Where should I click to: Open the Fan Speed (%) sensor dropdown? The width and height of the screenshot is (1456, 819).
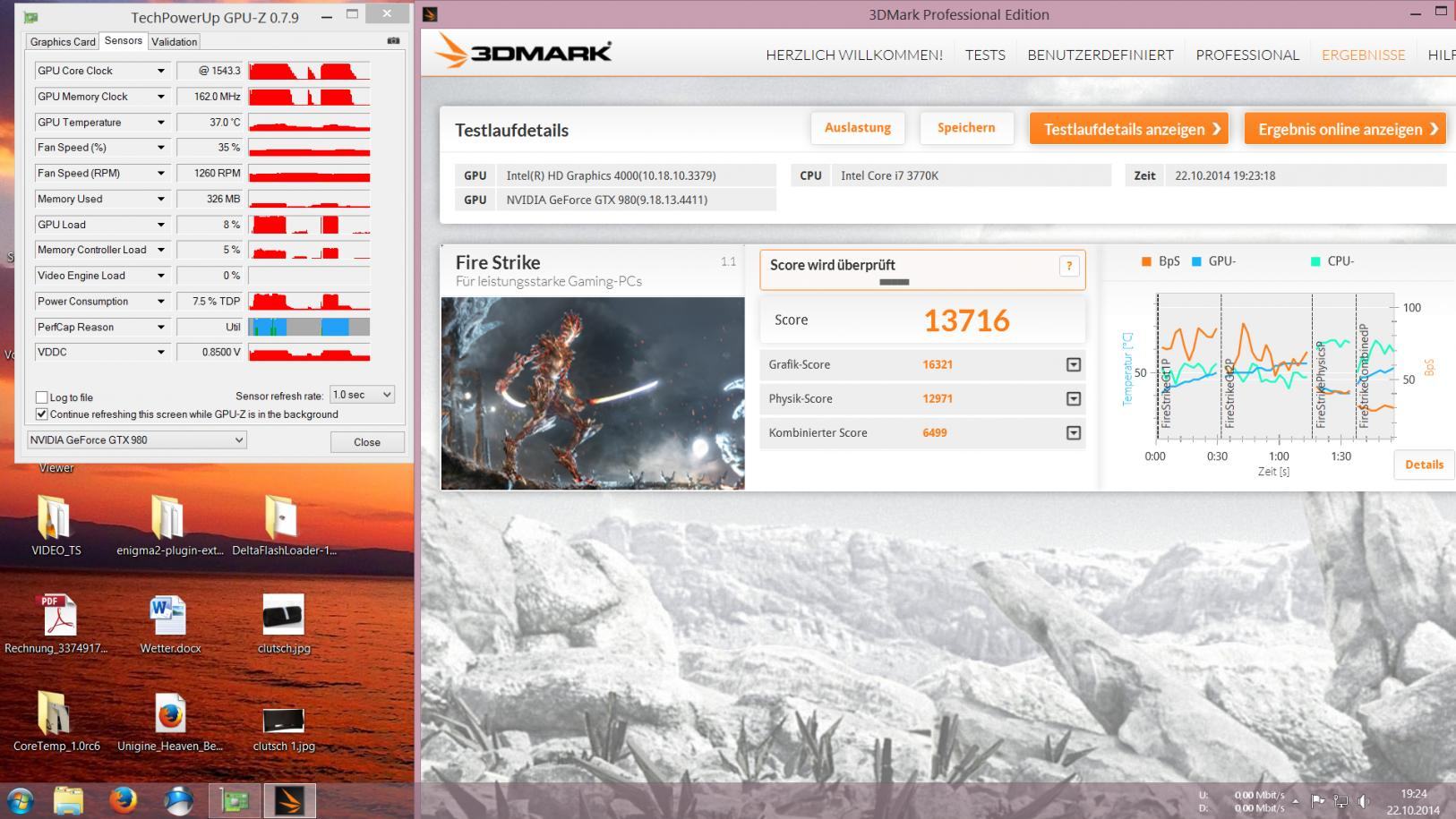tap(161, 148)
